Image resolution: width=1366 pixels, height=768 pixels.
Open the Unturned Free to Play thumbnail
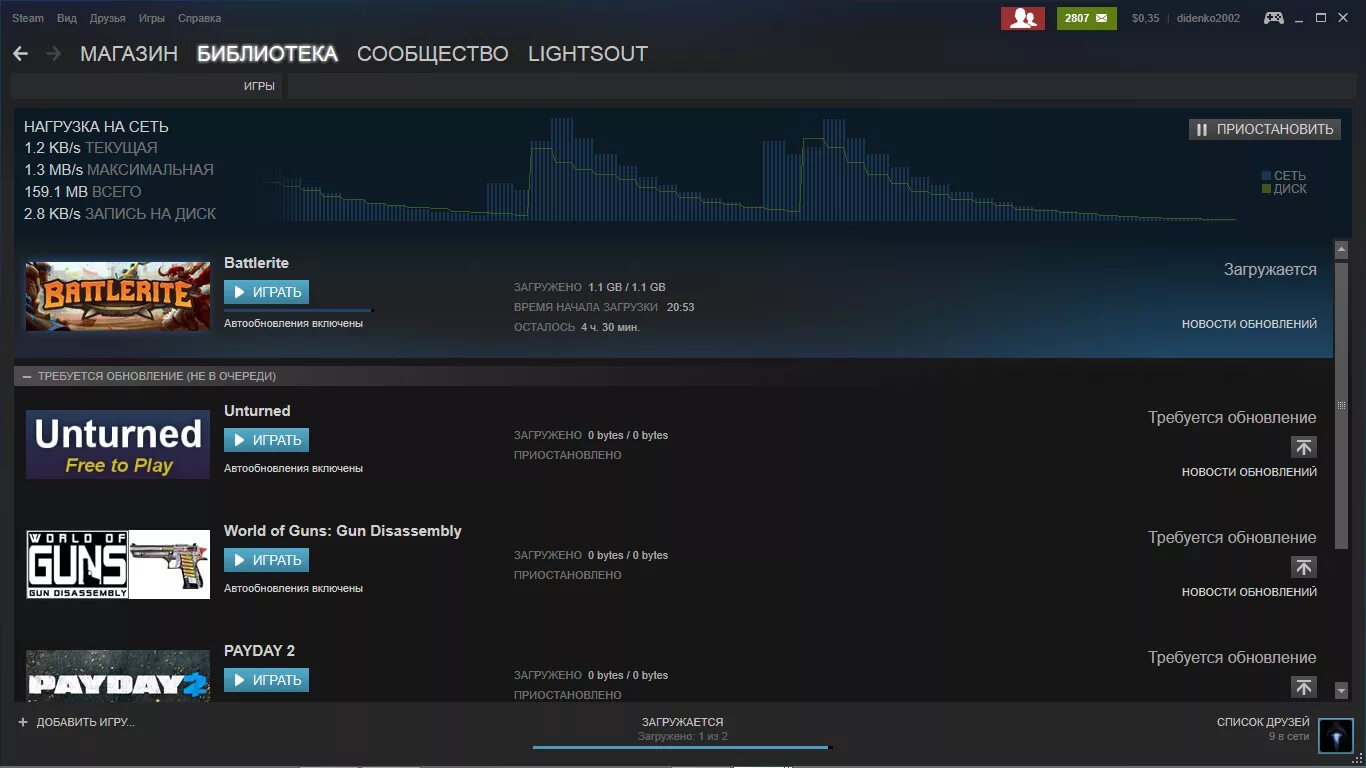point(118,444)
